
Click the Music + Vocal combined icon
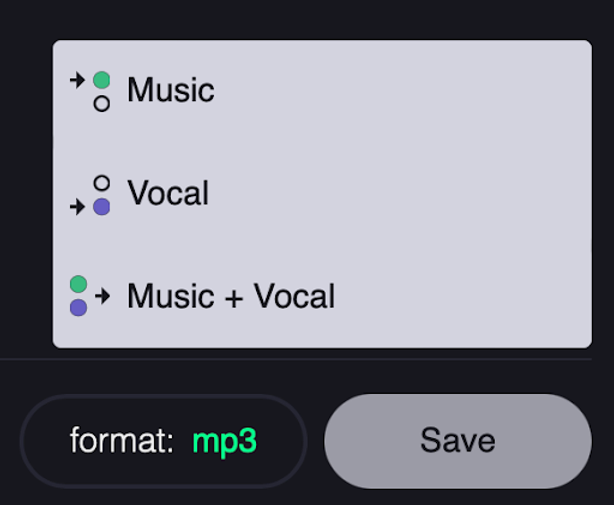(x=89, y=296)
